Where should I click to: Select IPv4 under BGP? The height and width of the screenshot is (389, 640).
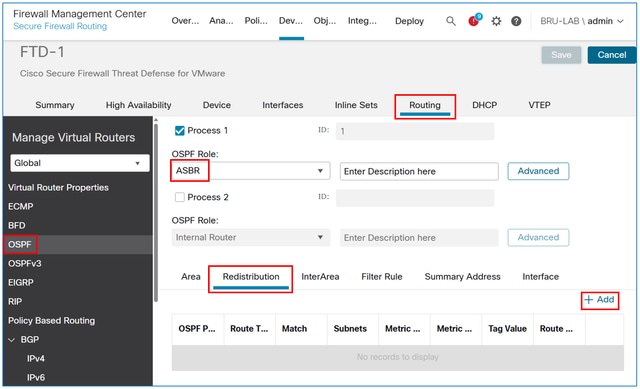pyautogui.click(x=36, y=358)
